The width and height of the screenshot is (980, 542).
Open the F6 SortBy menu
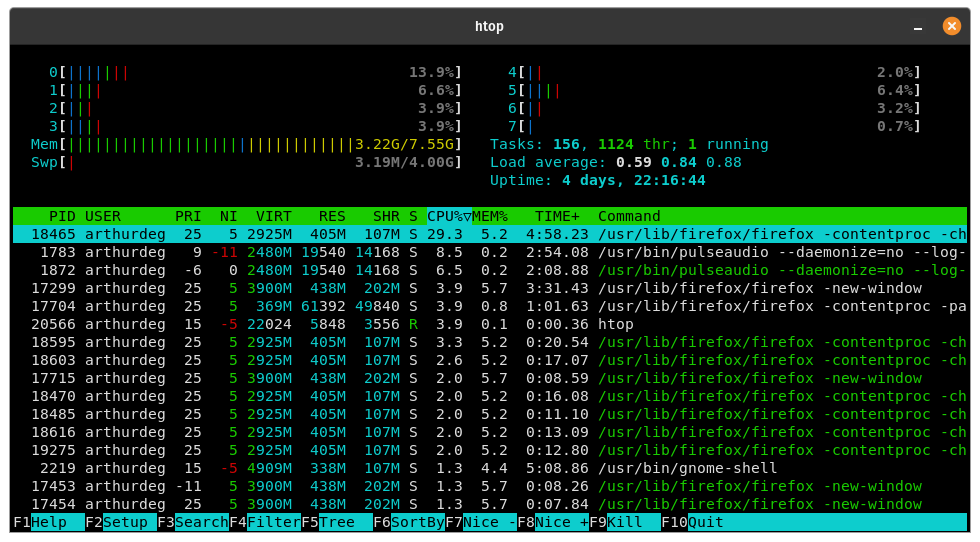coord(409,522)
